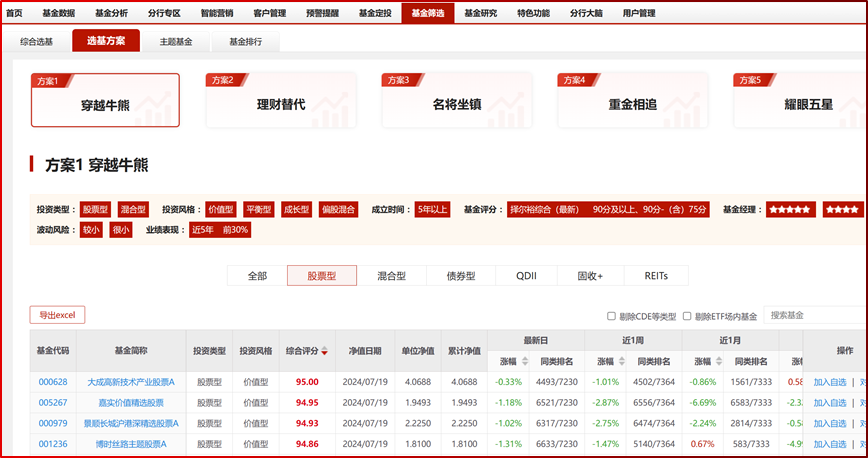Click 加入自选 for fund 000979

[x=830, y=423]
